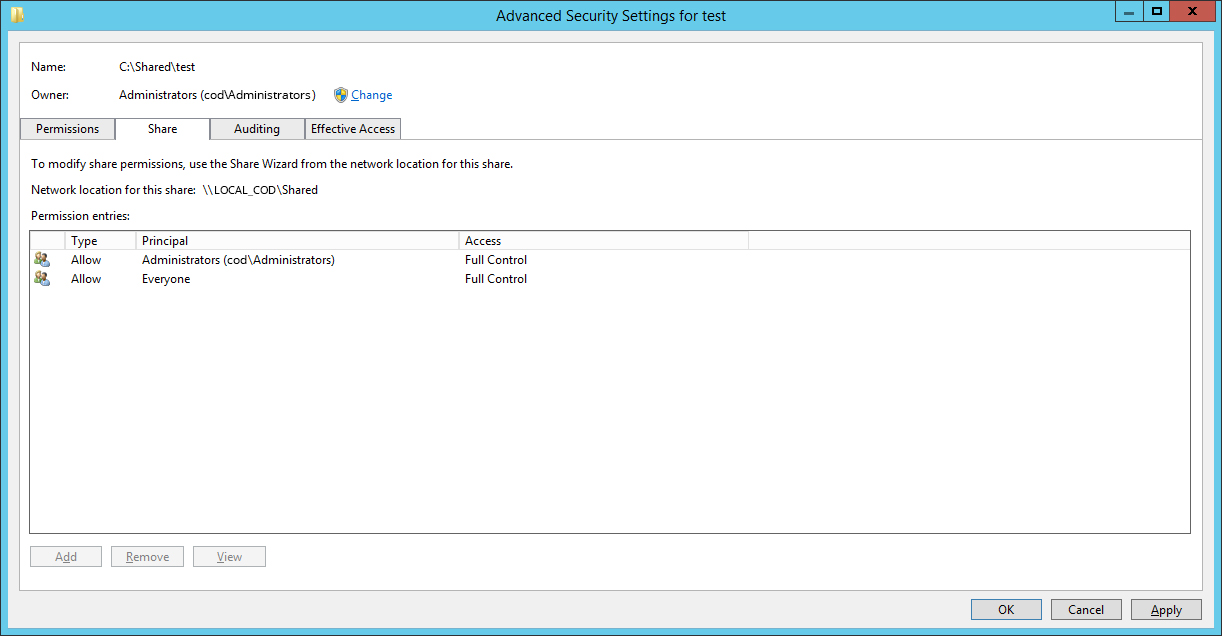Sort entries by the Principal column header

click(x=297, y=241)
